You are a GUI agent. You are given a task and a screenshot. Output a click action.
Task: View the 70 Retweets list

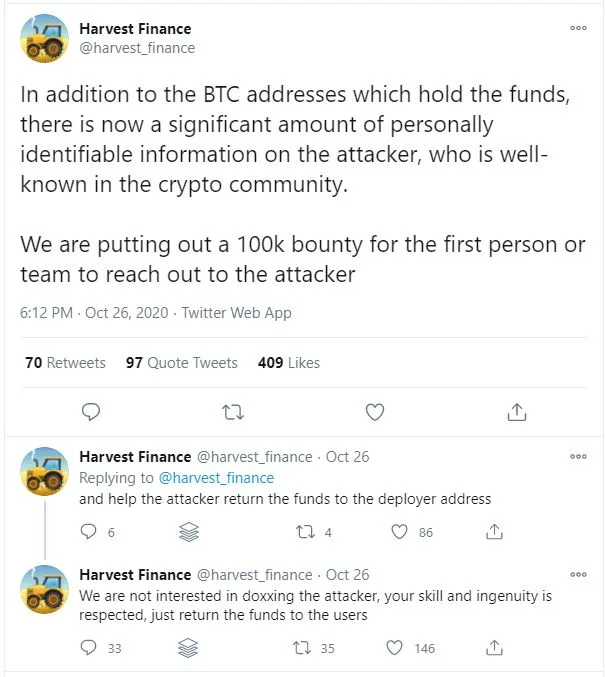[x=65, y=363]
